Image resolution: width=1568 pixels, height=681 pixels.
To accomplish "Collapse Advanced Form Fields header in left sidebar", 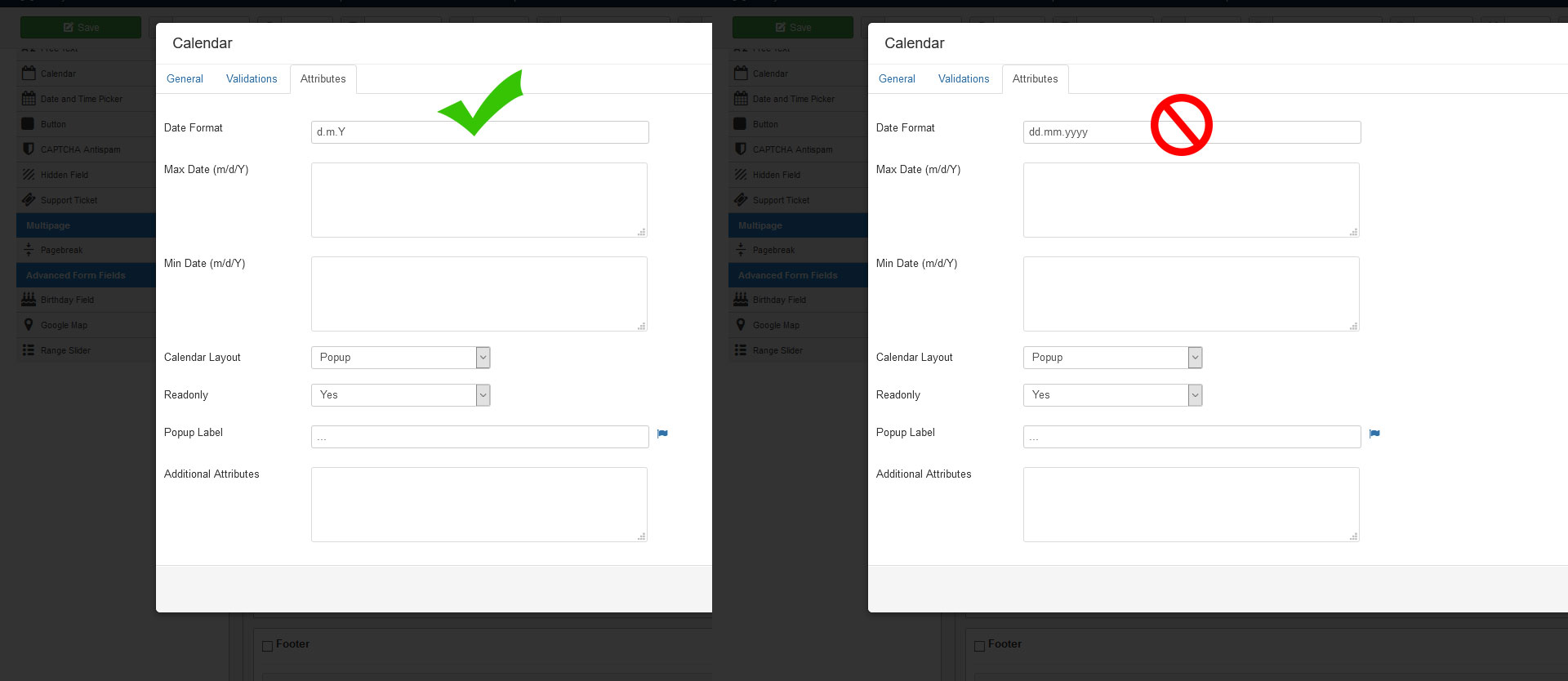I will [86, 275].
